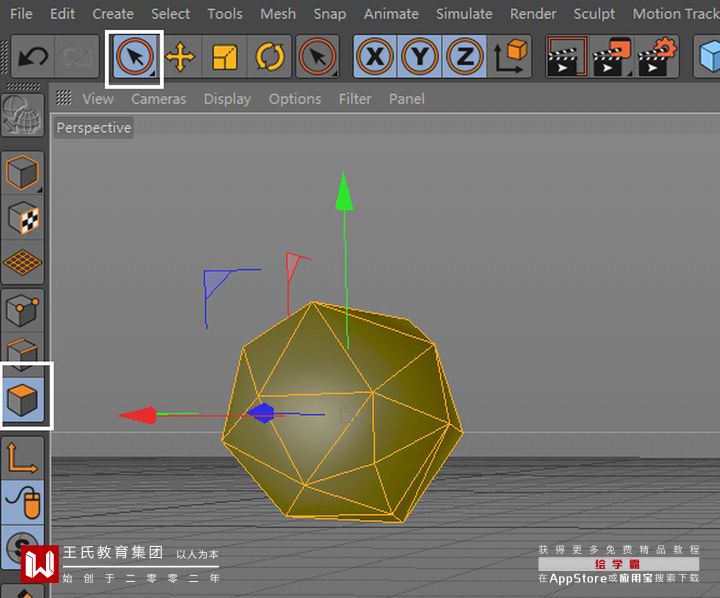Click the Make Editable globe icon
720x598 pixels.
(x=22, y=115)
